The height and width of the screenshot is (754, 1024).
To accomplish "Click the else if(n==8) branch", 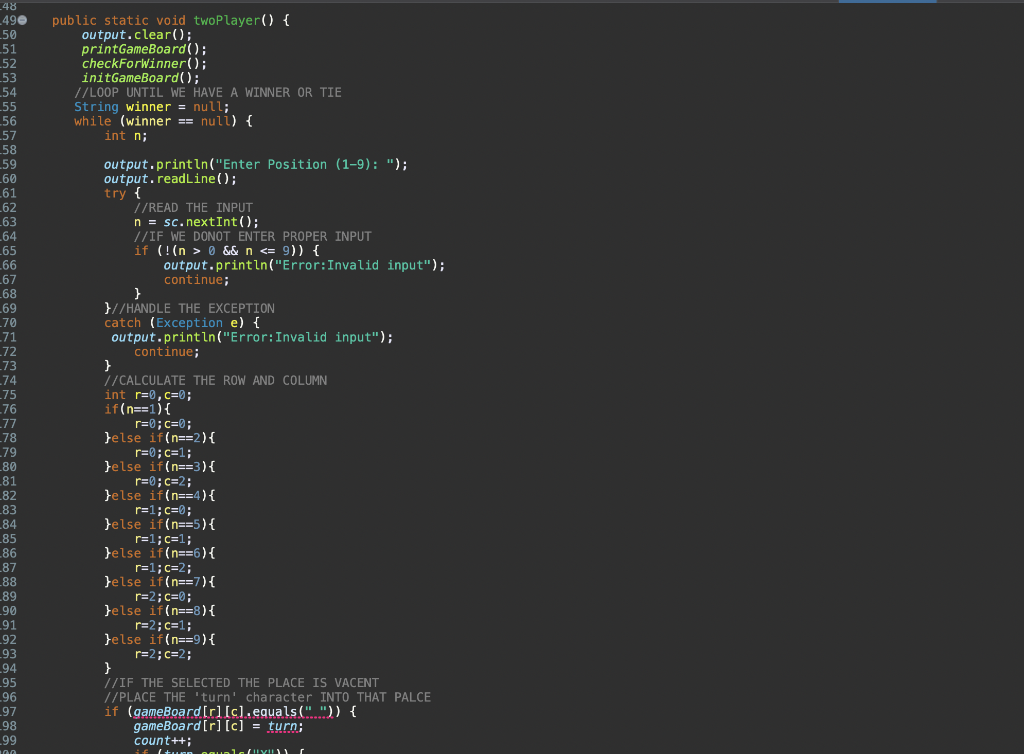I will (160, 610).
